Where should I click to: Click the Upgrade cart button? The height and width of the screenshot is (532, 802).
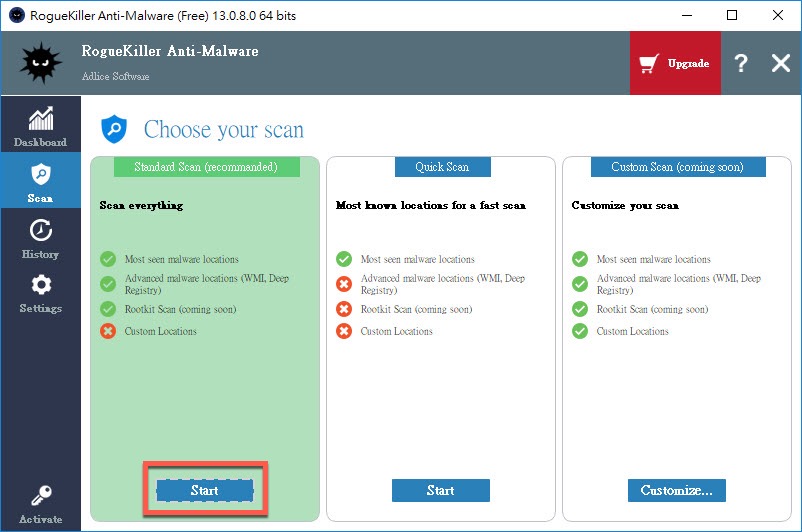click(675, 63)
